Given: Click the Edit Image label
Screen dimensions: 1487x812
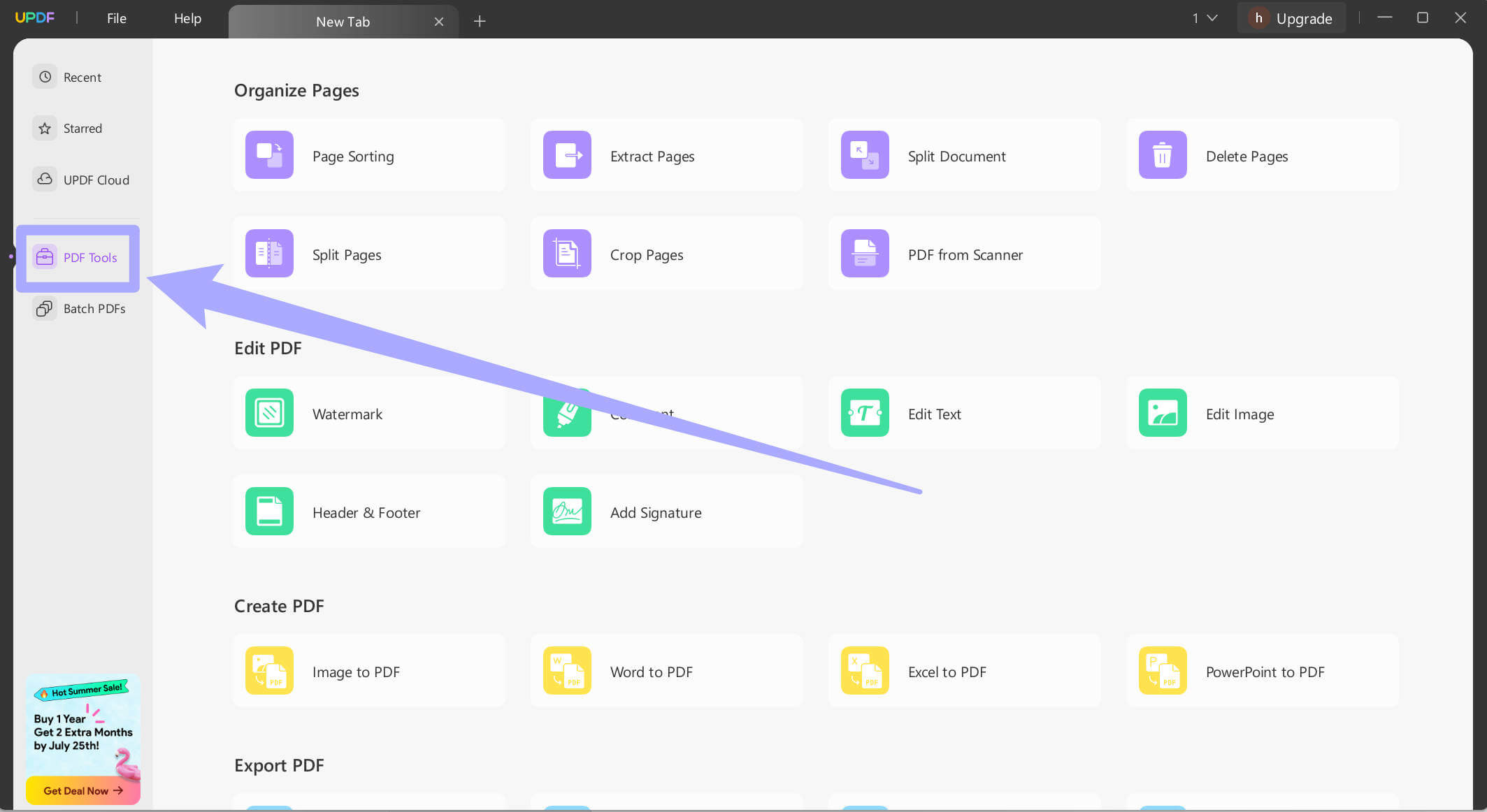Looking at the screenshot, I should click(1240, 414).
